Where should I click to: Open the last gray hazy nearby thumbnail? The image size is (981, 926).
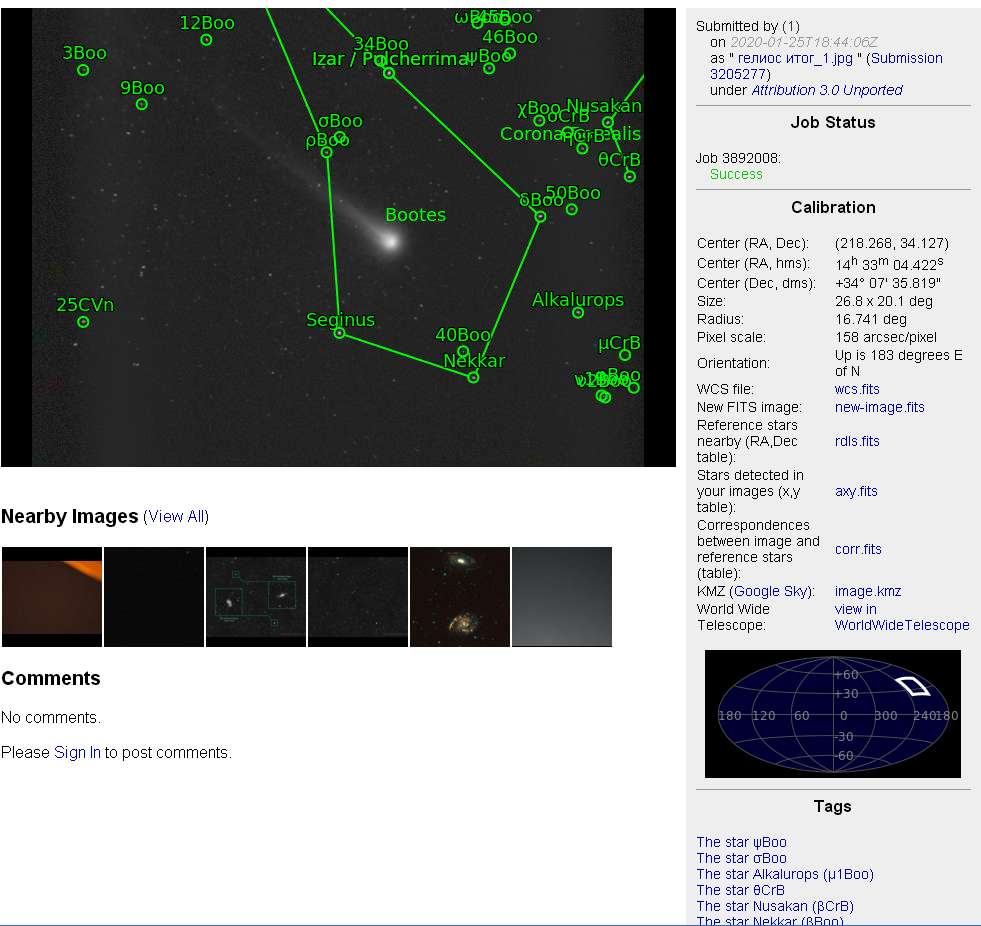(x=562, y=597)
